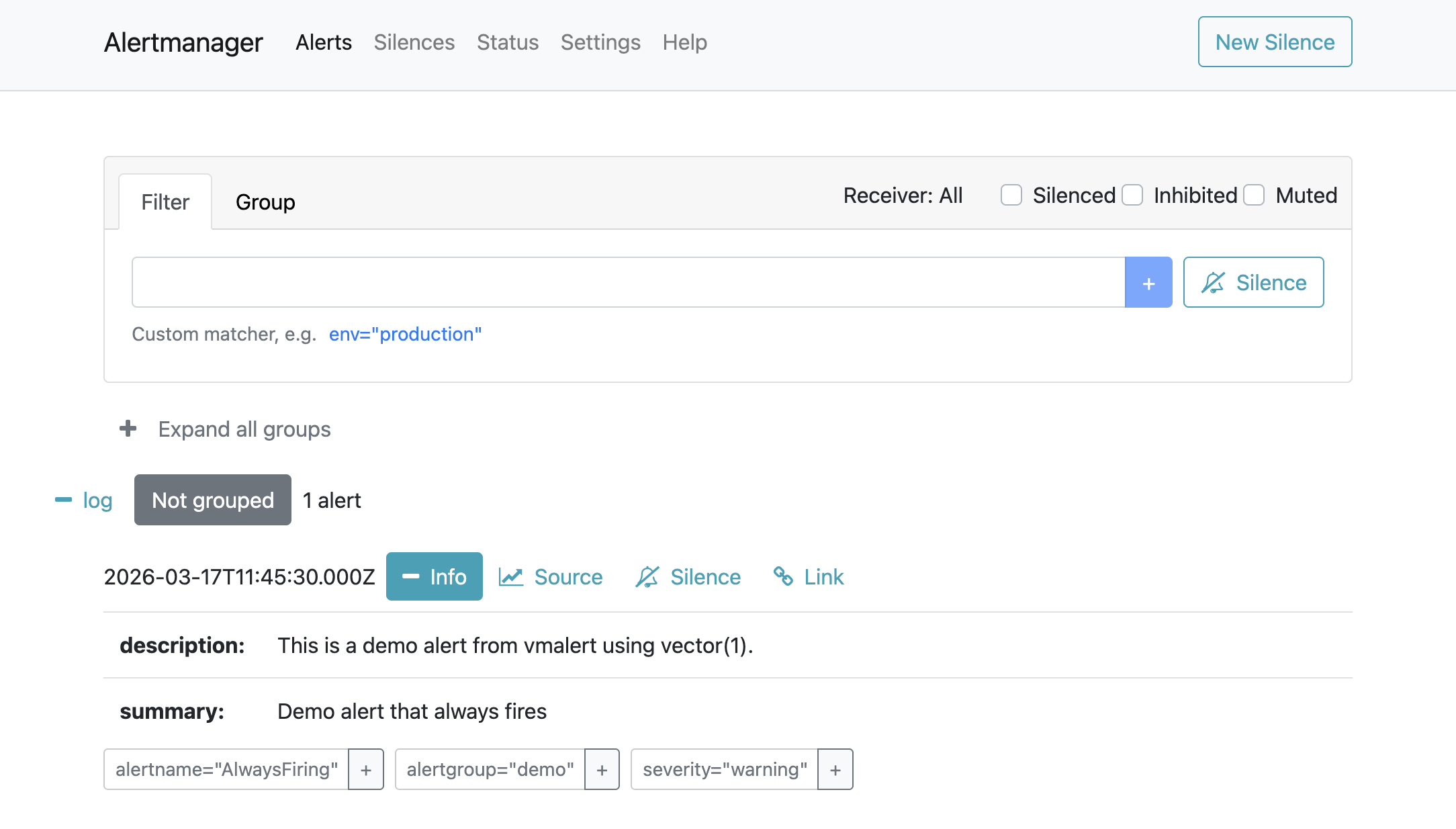Add alertname="AlwaysFiring" to filters with plus

click(x=366, y=769)
